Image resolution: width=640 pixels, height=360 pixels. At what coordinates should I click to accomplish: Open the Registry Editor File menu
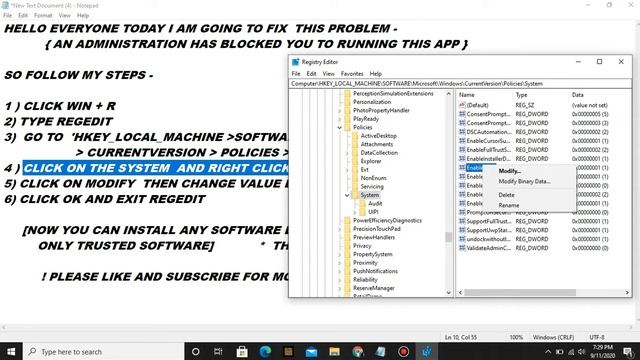pyautogui.click(x=296, y=74)
